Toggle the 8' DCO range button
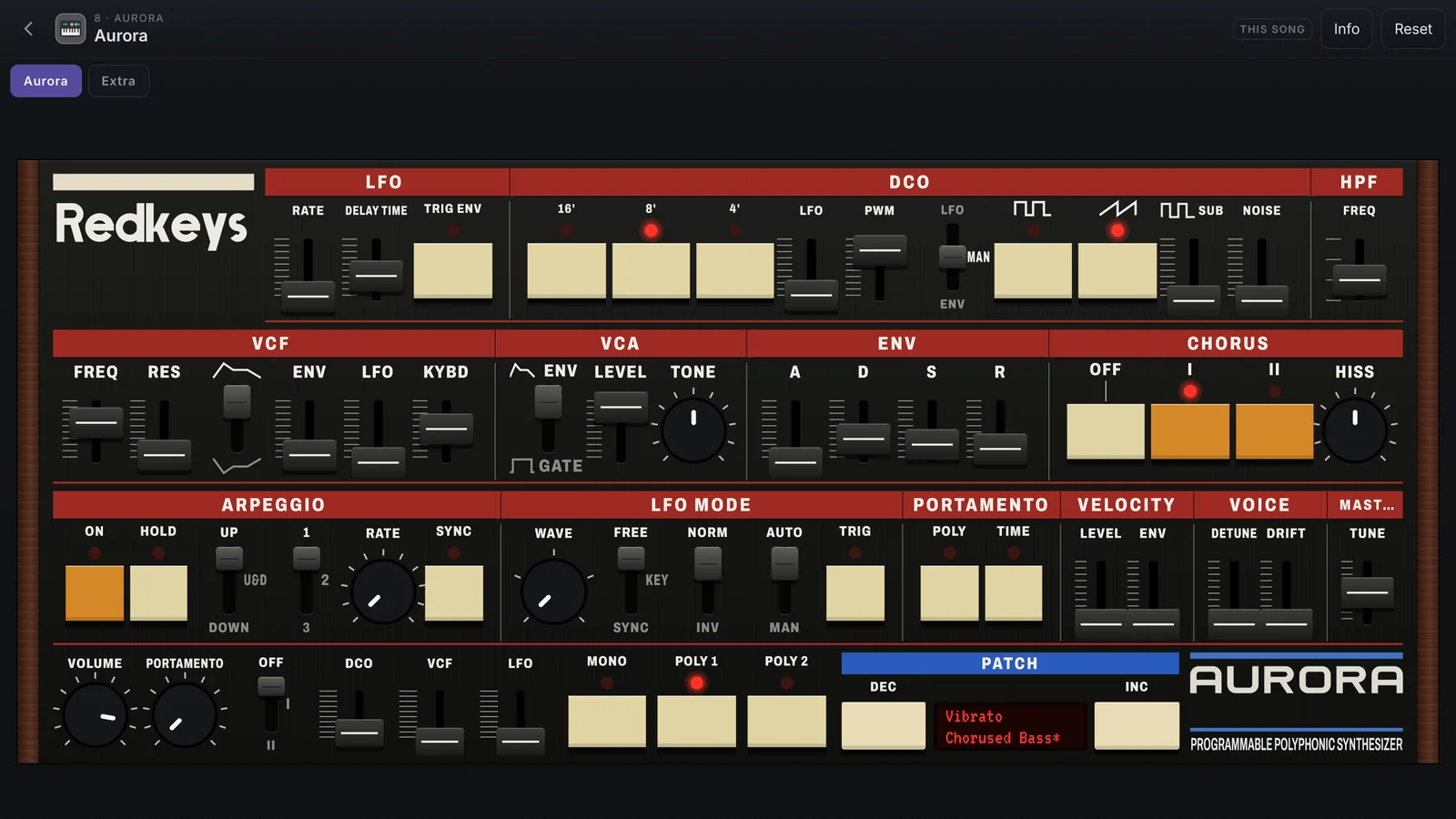The width and height of the screenshot is (1456, 819). pos(651,270)
